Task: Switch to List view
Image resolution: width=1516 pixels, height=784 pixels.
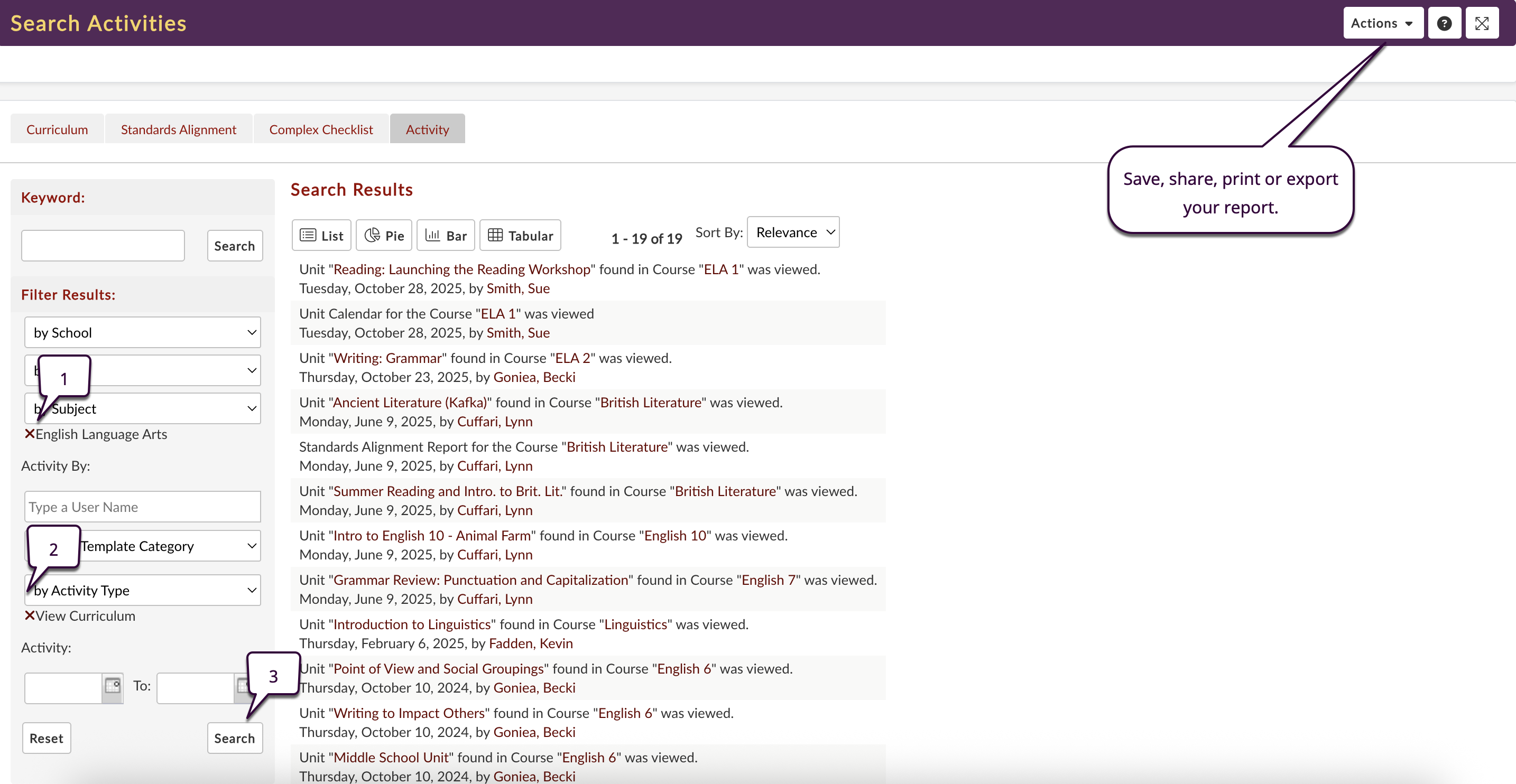Action: (321, 236)
